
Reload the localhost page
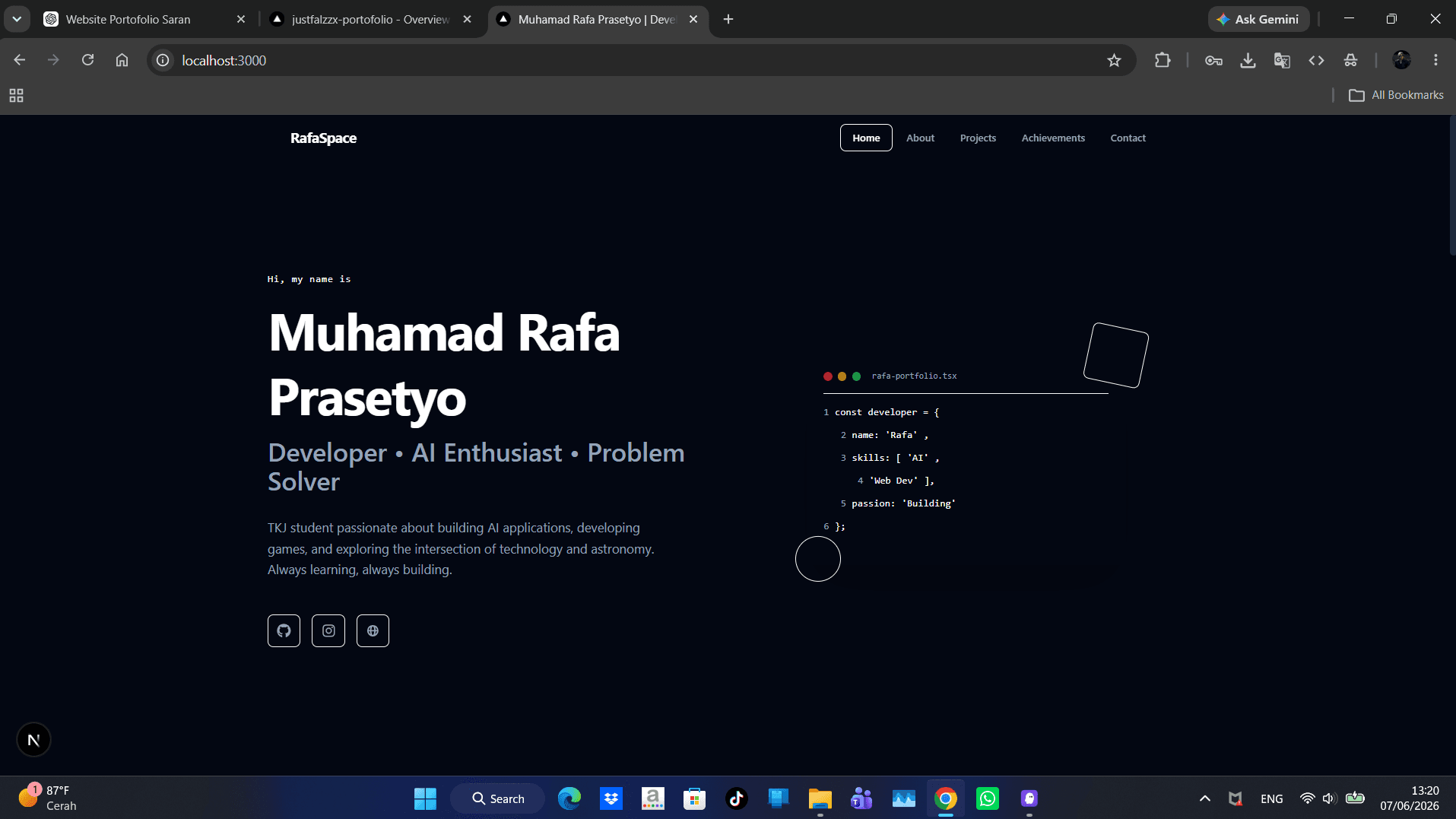click(88, 60)
